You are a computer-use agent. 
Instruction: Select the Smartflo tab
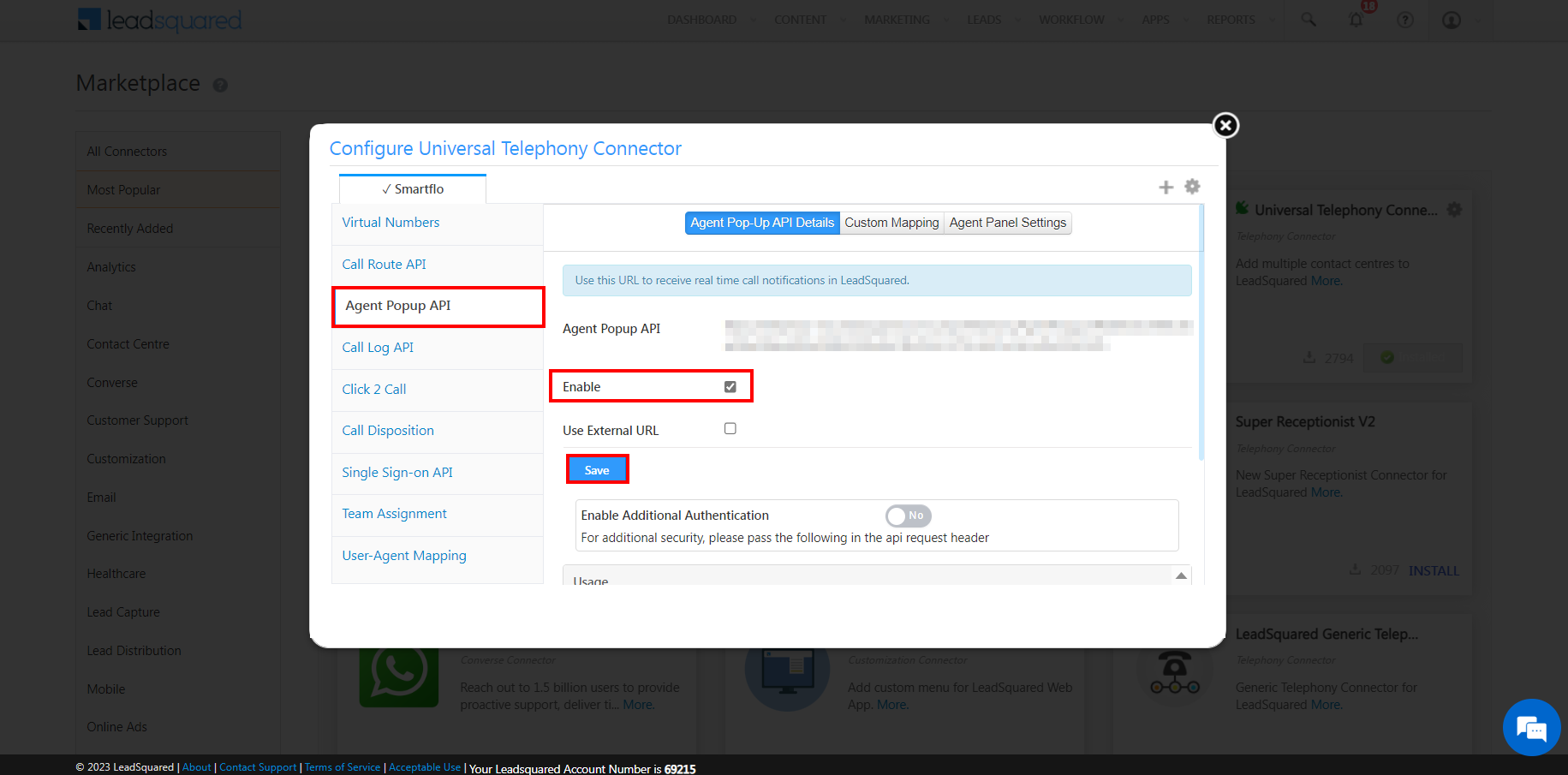[x=413, y=189]
